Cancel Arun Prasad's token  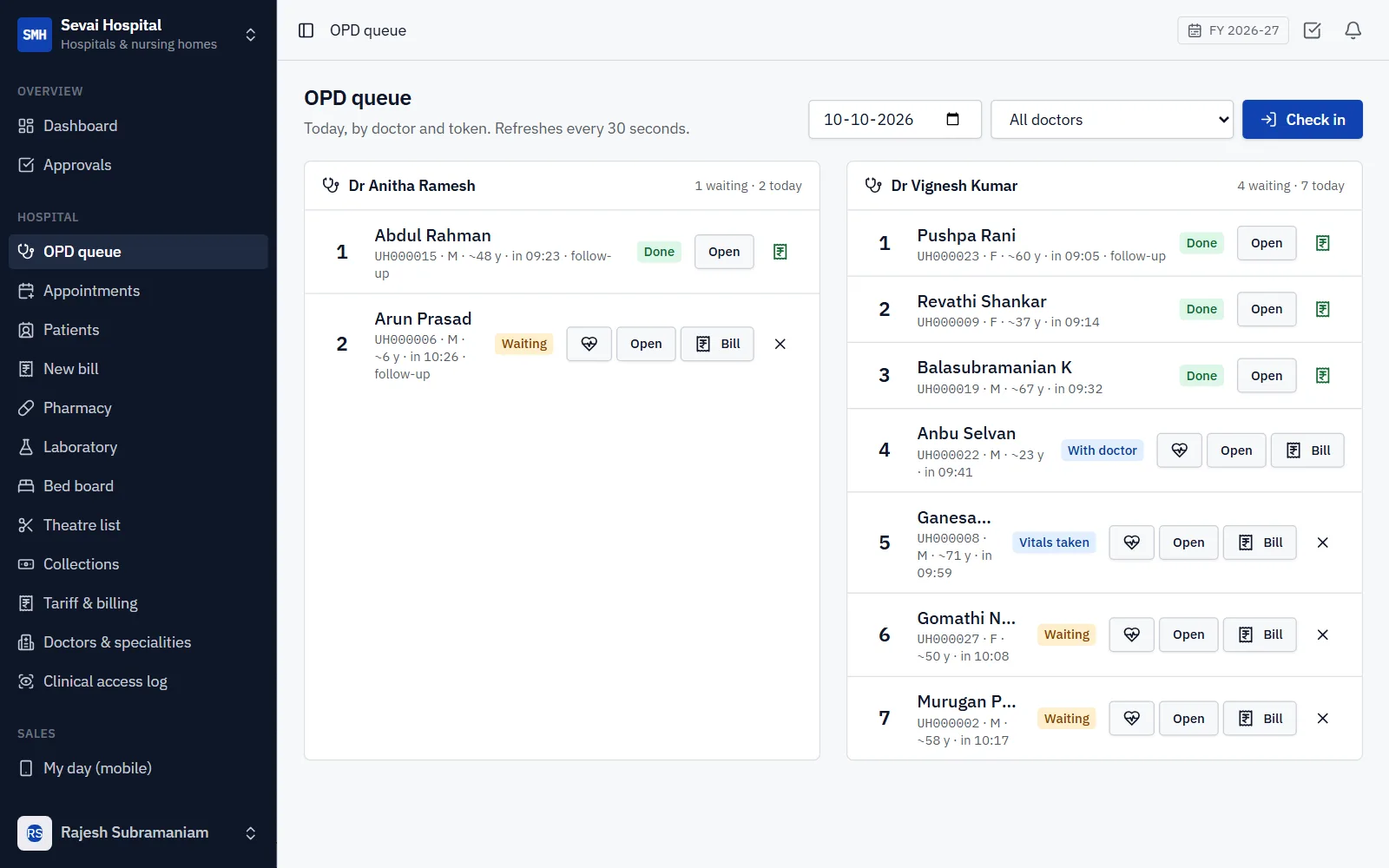coord(780,344)
